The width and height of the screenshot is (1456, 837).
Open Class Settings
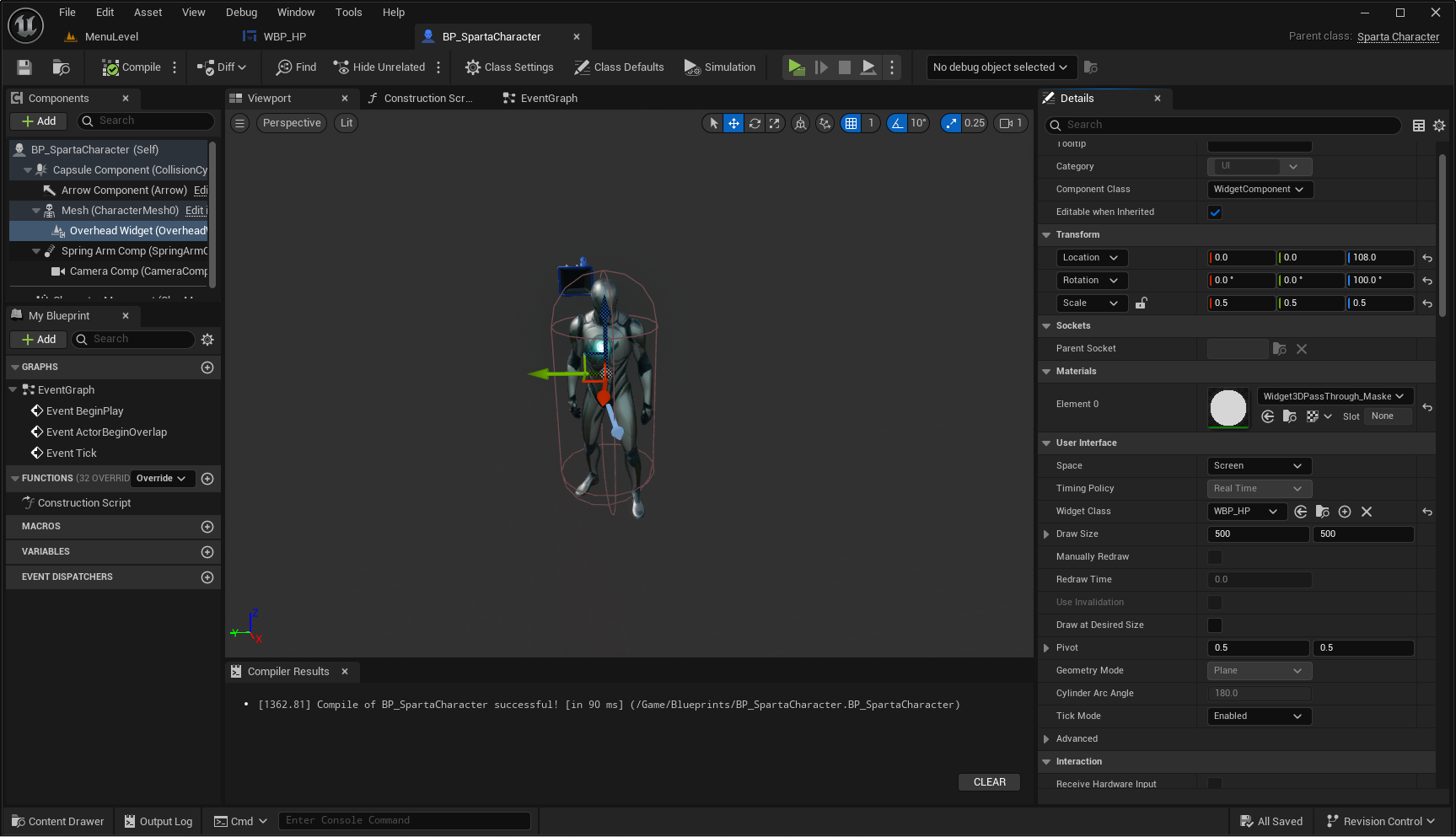509,67
